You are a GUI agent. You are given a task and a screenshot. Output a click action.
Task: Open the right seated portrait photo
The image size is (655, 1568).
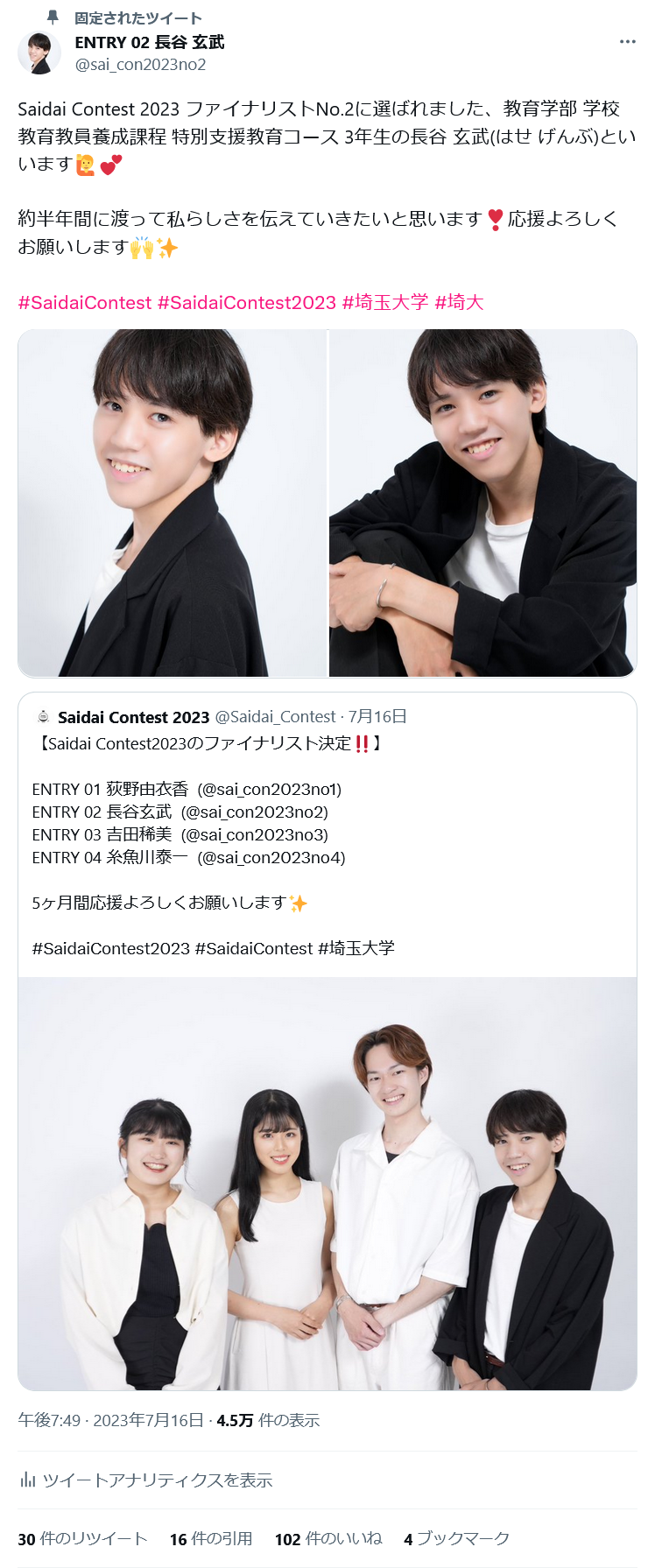click(x=482, y=503)
